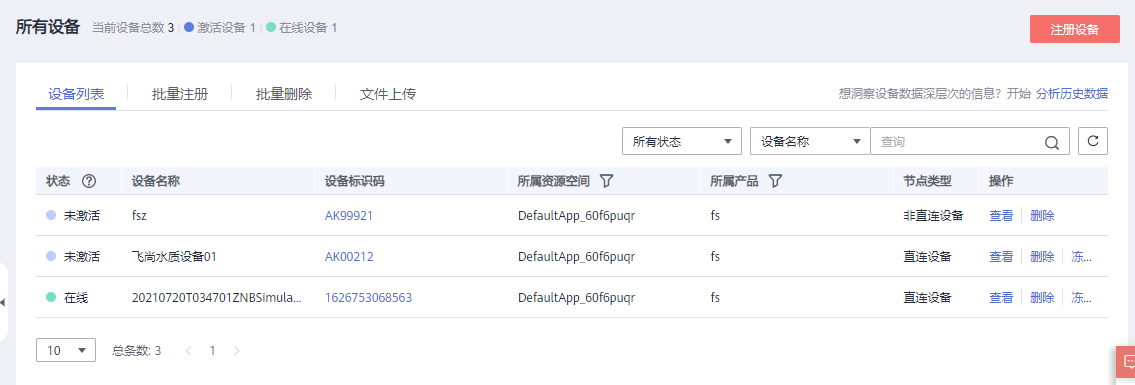Focus the 查询 search input field

click(x=960, y=142)
